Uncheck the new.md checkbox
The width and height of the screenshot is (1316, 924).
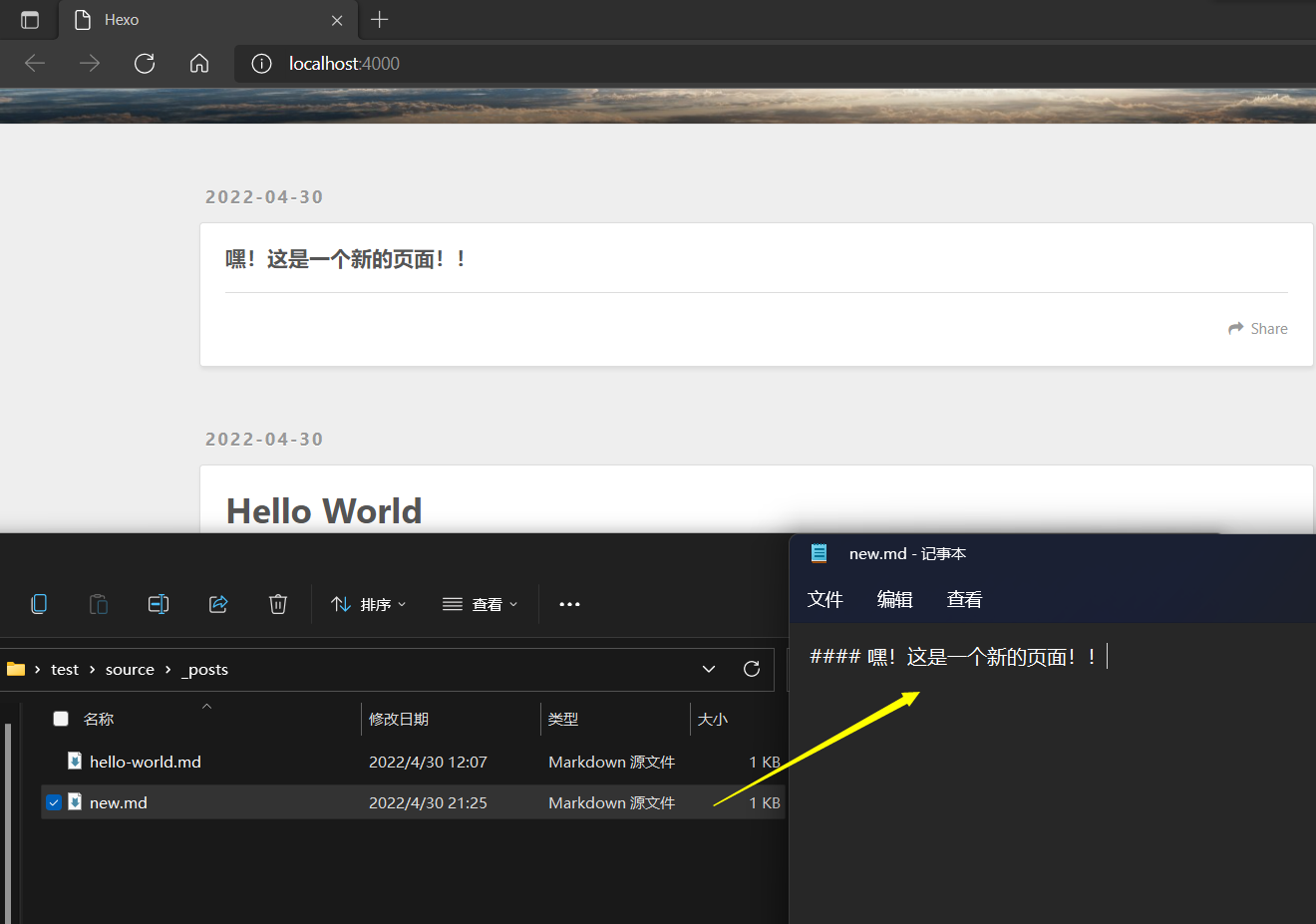click(54, 802)
